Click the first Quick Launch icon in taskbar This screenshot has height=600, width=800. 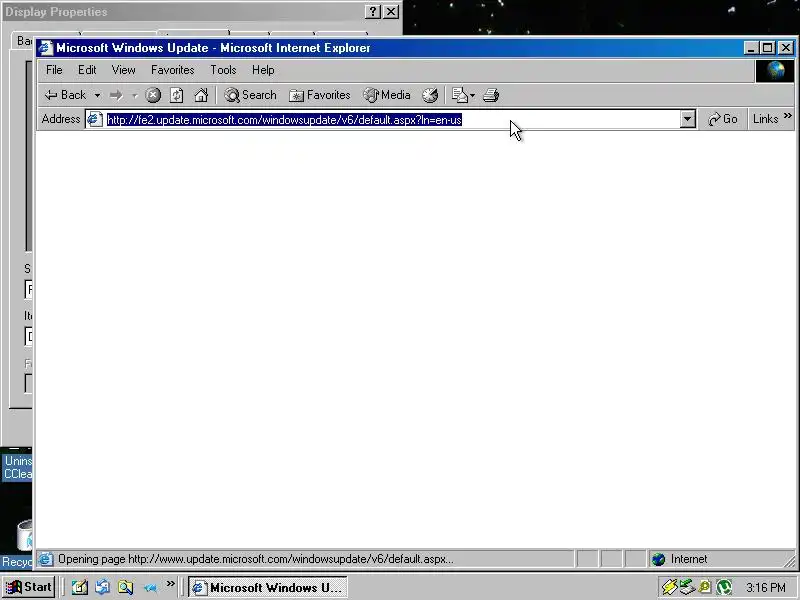[79, 587]
